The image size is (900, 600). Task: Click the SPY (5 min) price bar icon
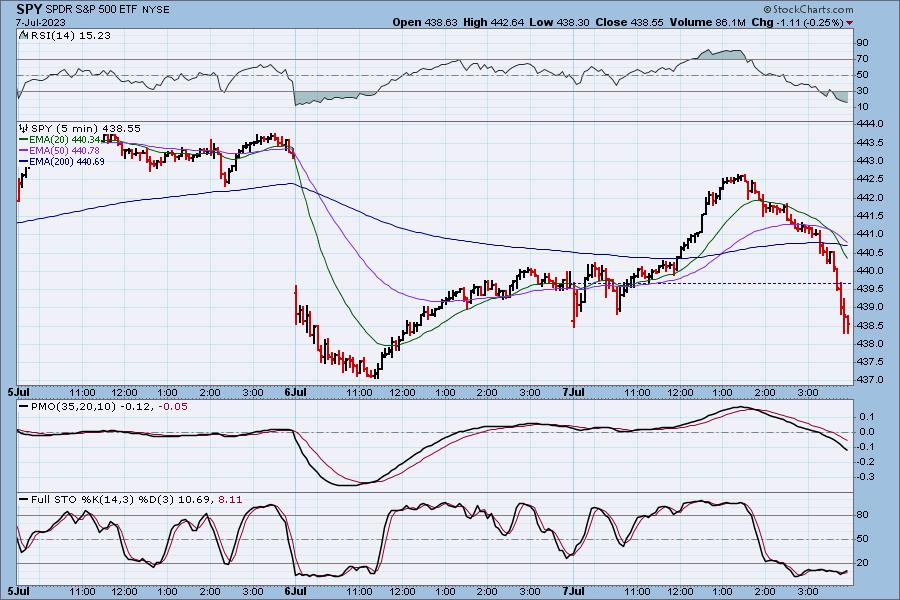[x=24, y=129]
